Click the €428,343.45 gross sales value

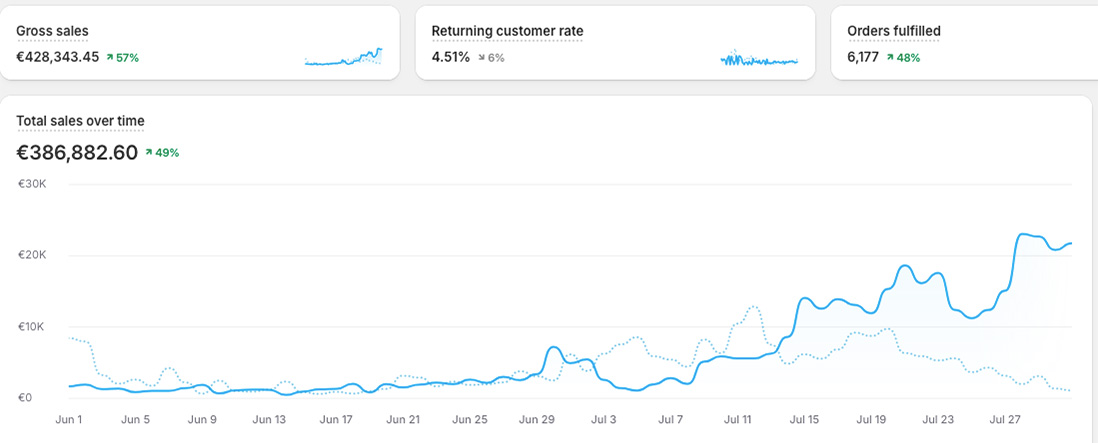57,57
